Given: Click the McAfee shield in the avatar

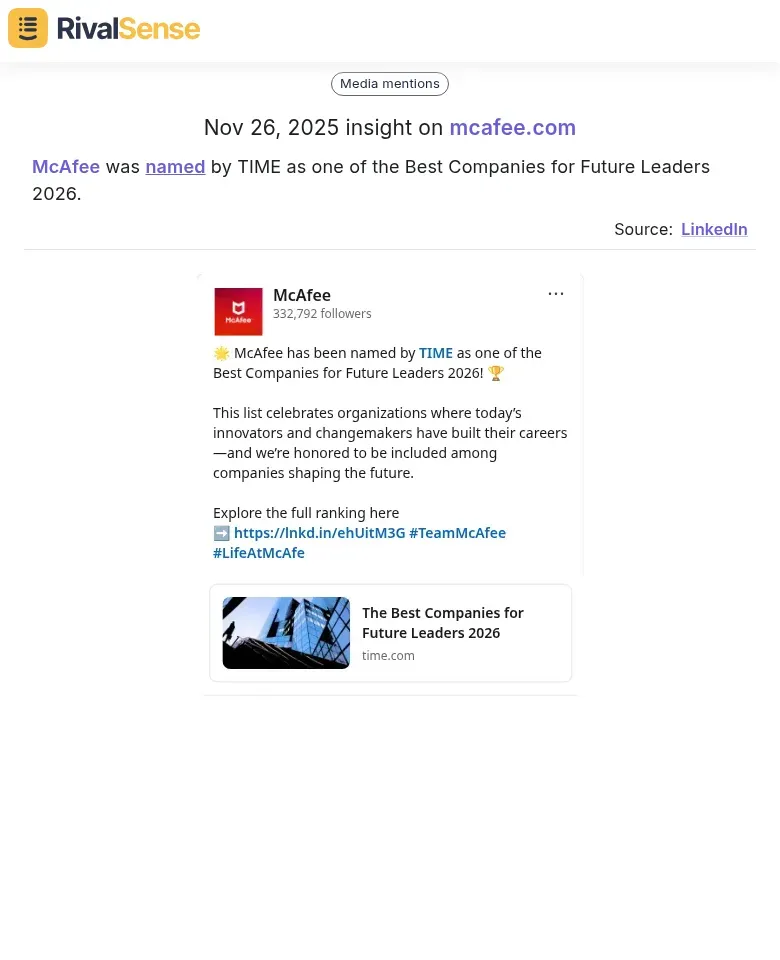Looking at the screenshot, I should click(x=238, y=308).
